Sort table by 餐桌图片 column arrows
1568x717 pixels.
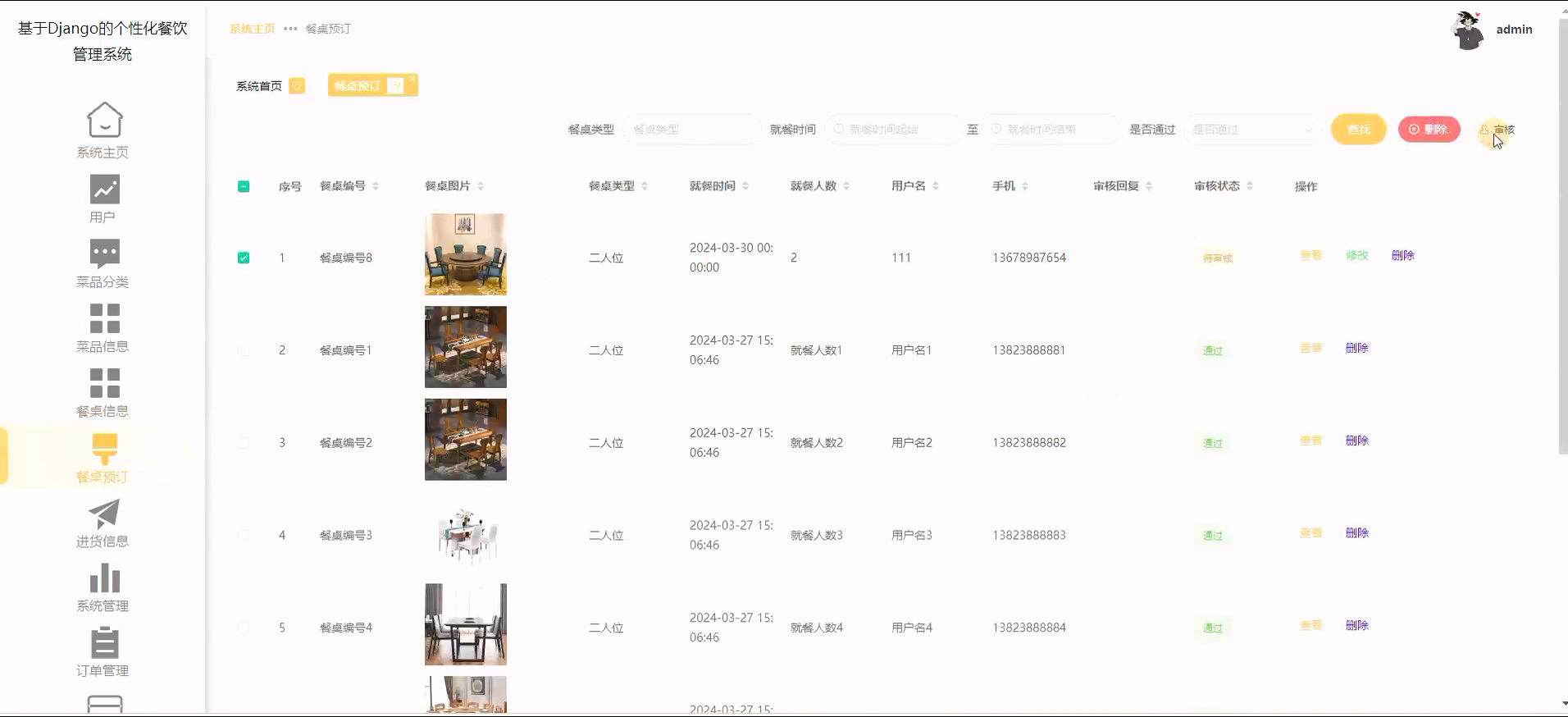[481, 186]
